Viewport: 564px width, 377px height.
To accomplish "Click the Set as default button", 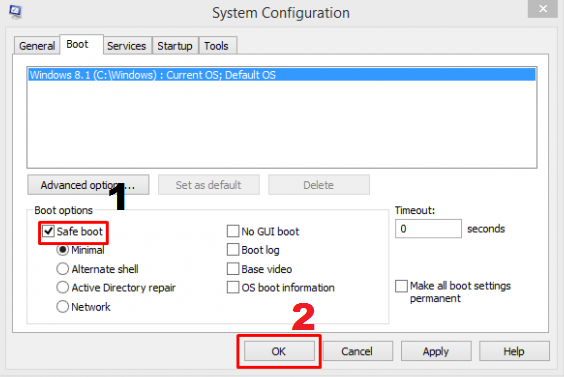I will pos(209,185).
